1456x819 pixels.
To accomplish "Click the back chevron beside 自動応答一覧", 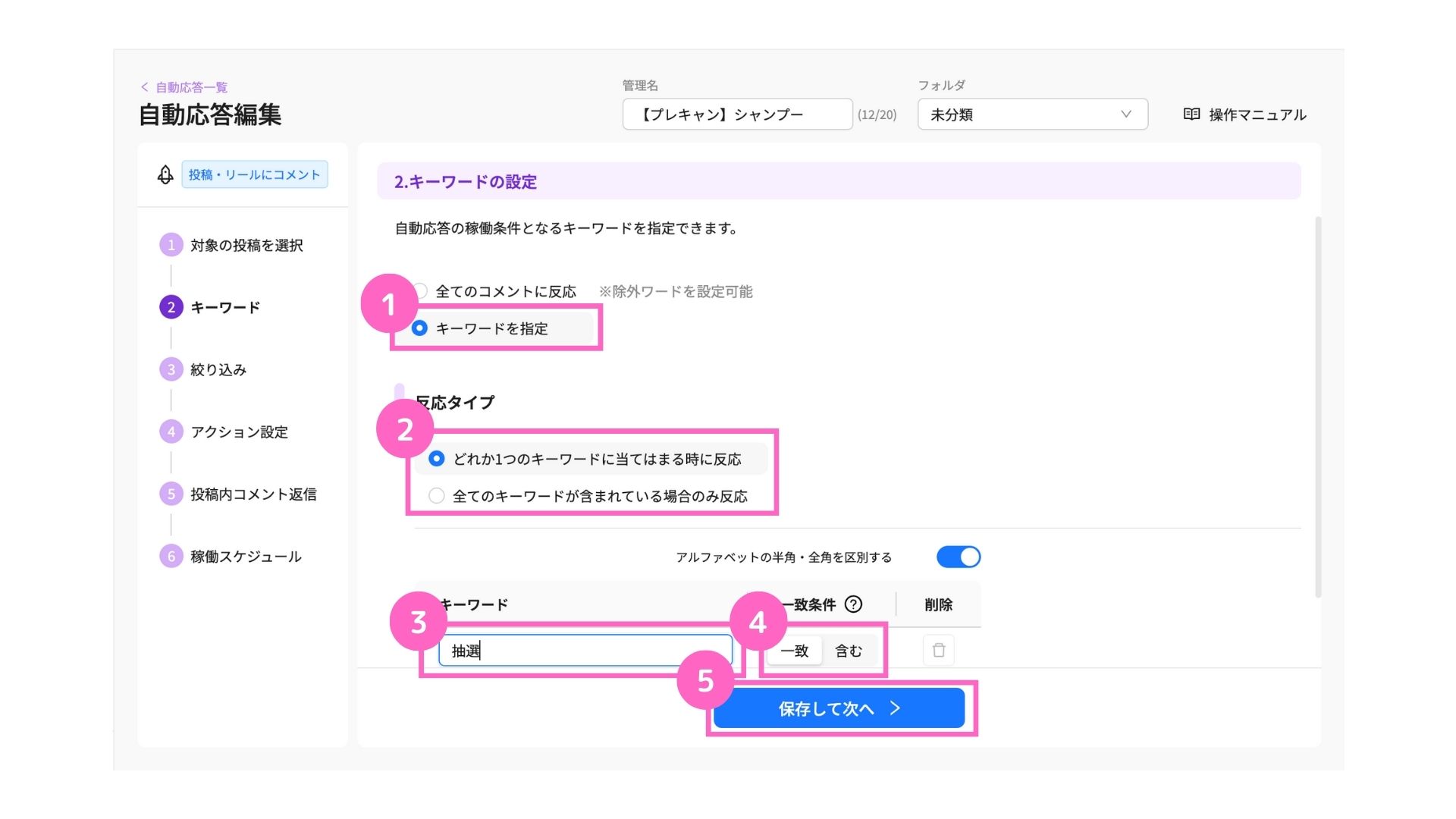I will click(x=144, y=87).
